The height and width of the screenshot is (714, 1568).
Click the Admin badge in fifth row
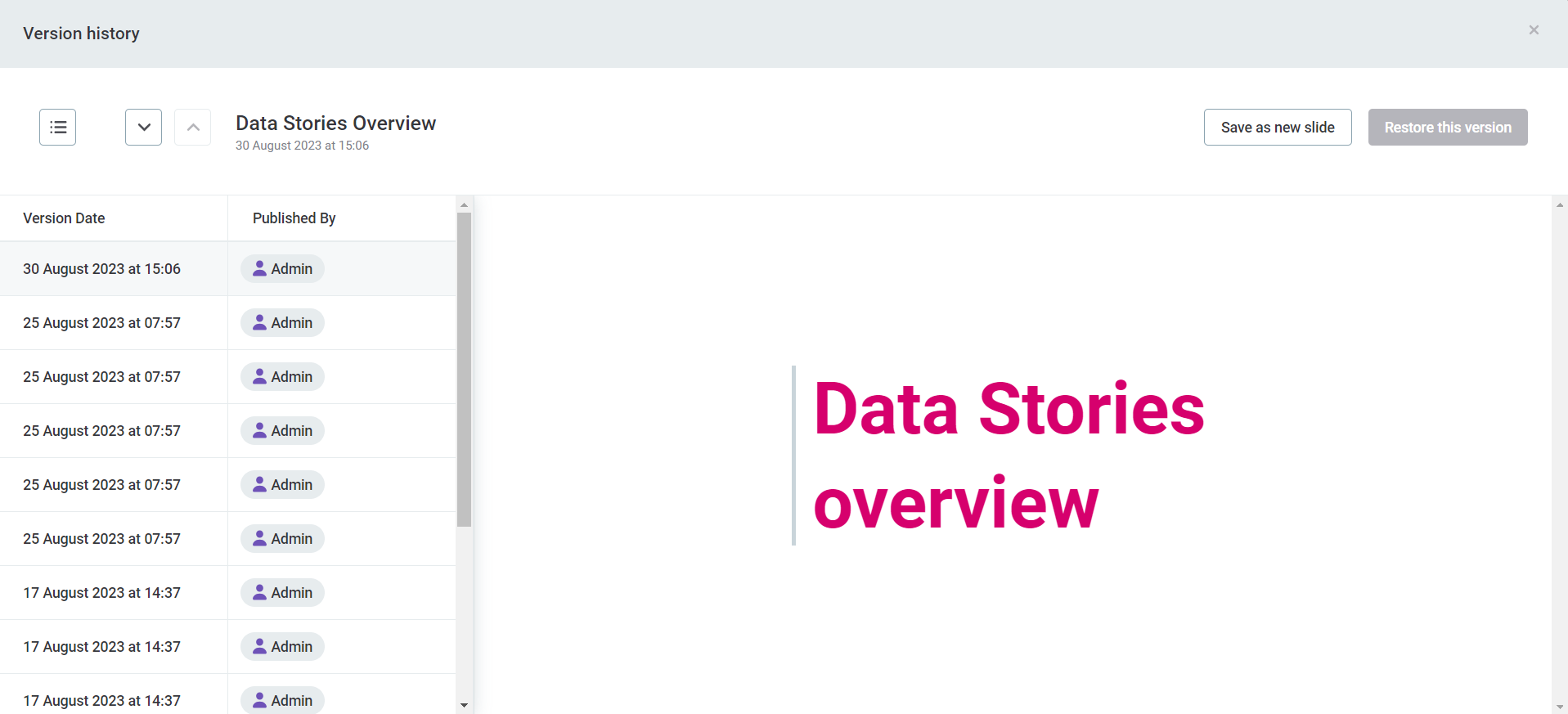coord(282,485)
